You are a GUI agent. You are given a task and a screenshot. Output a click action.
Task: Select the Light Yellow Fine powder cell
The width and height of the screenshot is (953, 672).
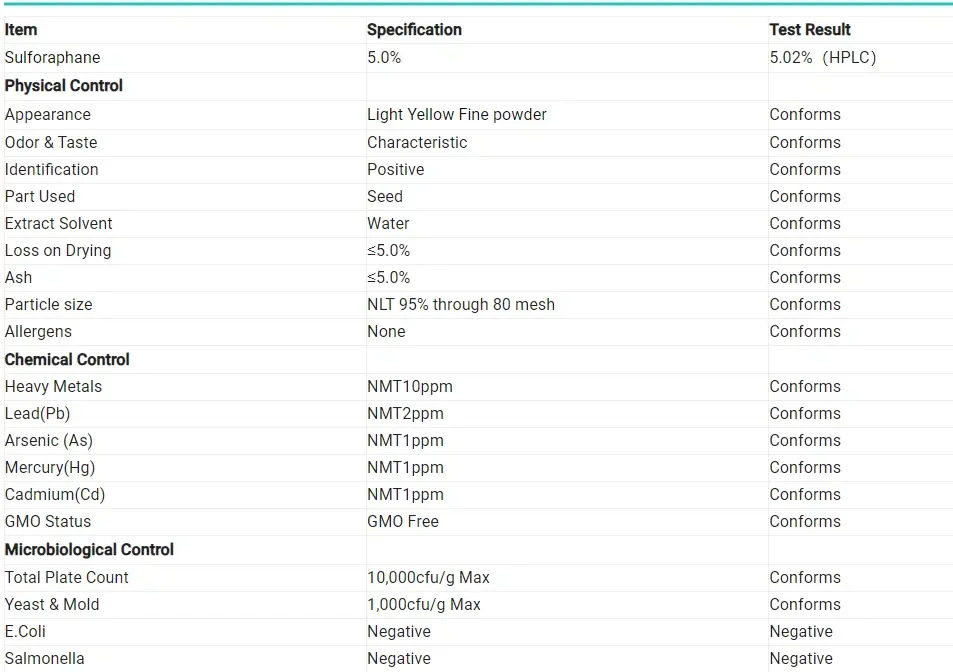pyautogui.click(x=456, y=115)
